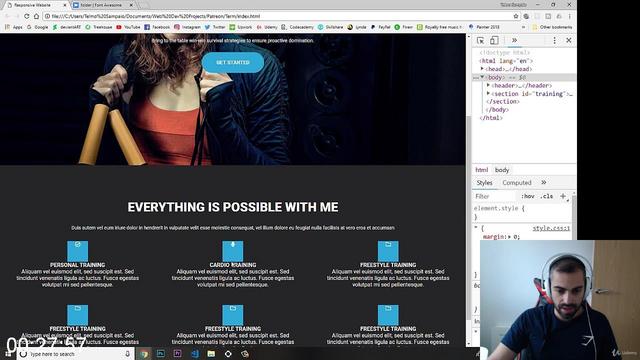
Task: Click the Windows Start button
Action: [8, 354]
